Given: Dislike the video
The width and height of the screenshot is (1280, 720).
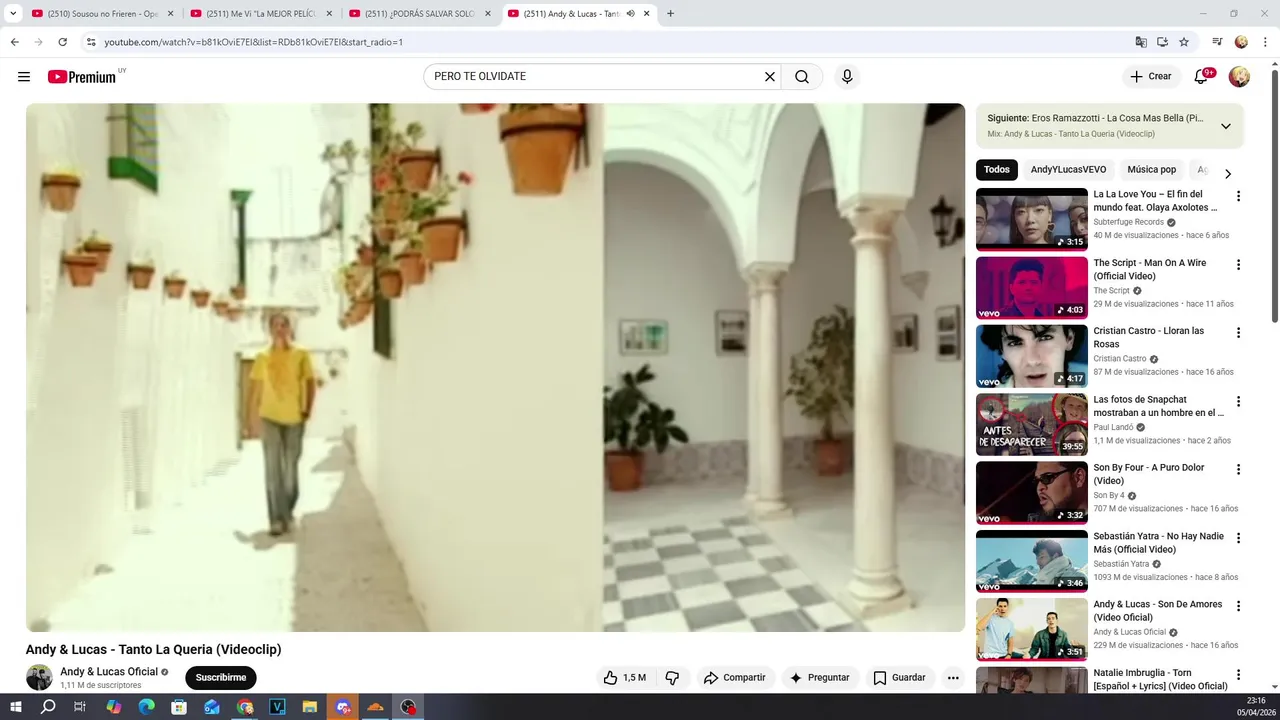Looking at the screenshot, I should 672,678.
